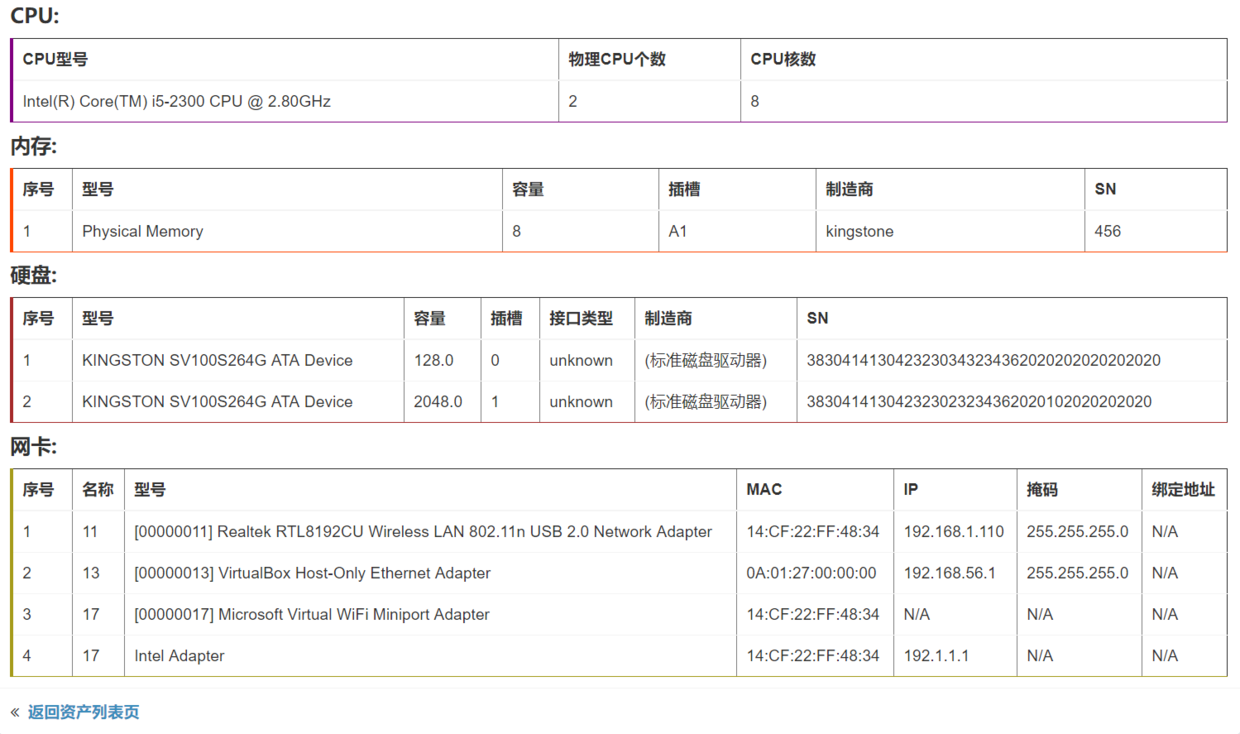Click the 返回资产列表页 link

(83, 712)
